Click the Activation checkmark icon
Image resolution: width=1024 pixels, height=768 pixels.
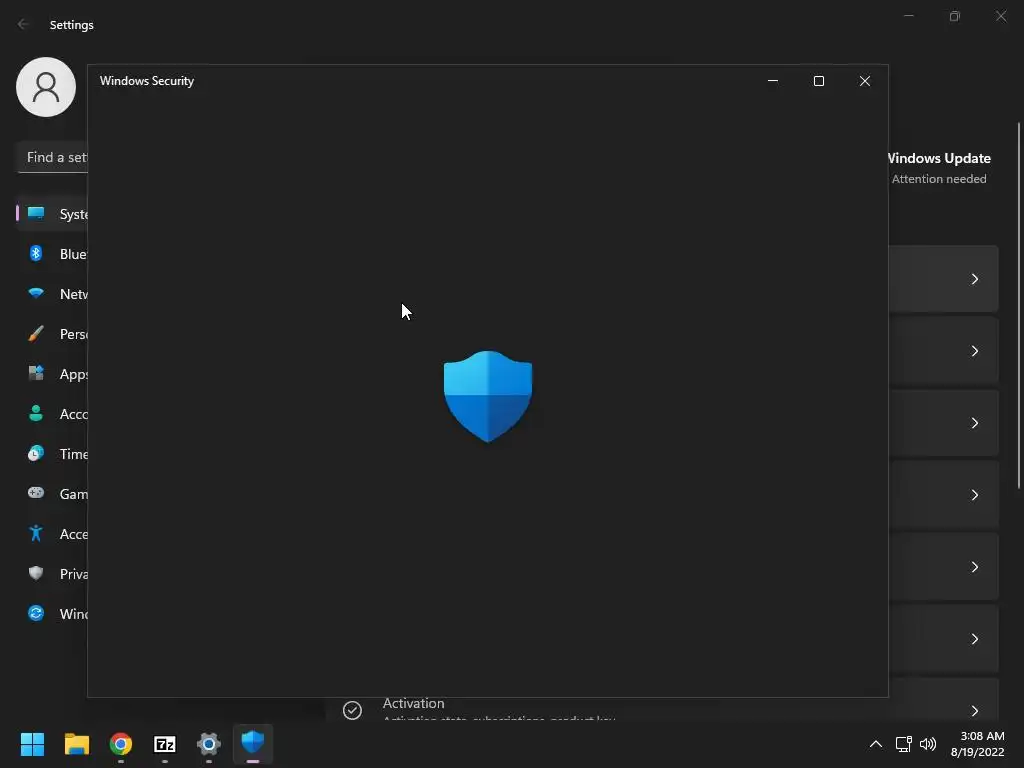(x=352, y=710)
